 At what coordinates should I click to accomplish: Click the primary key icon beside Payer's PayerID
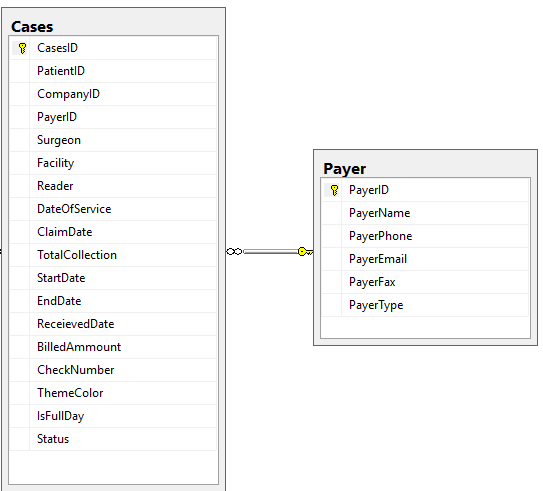334,190
